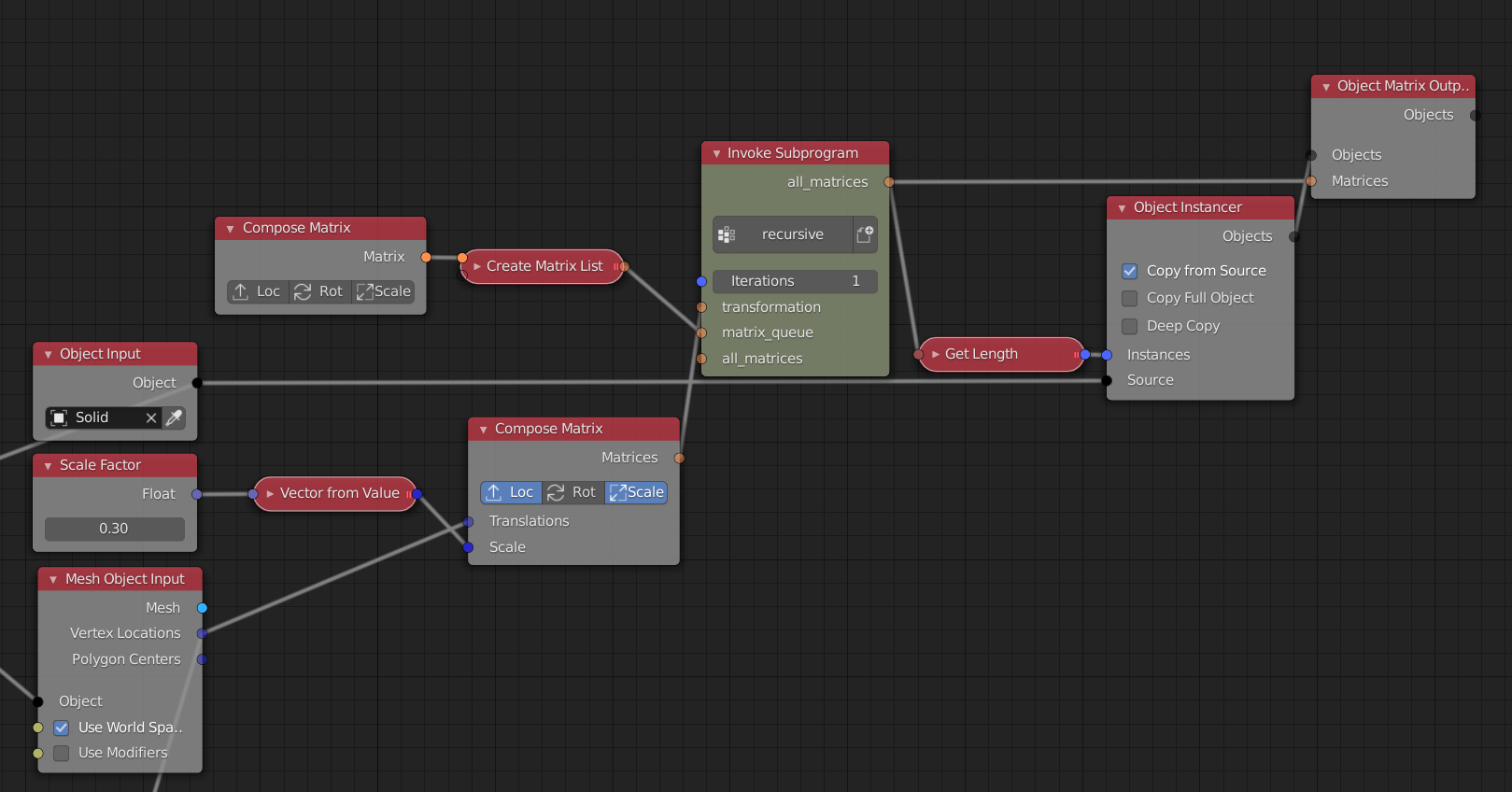Click the Polygon Centers output socket

coord(202,659)
